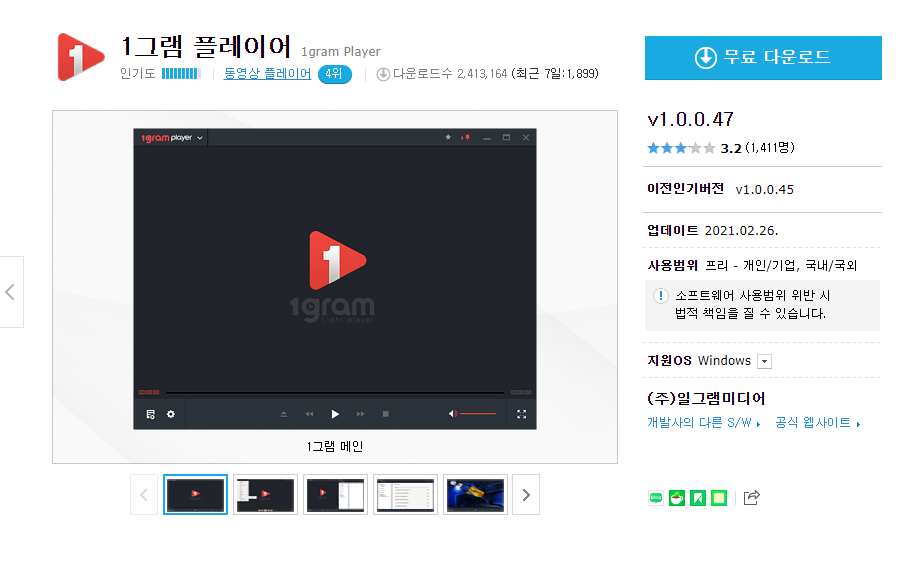Click the 4위 rank badge
This screenshot has height=566, width=908.
click(334, 74)
